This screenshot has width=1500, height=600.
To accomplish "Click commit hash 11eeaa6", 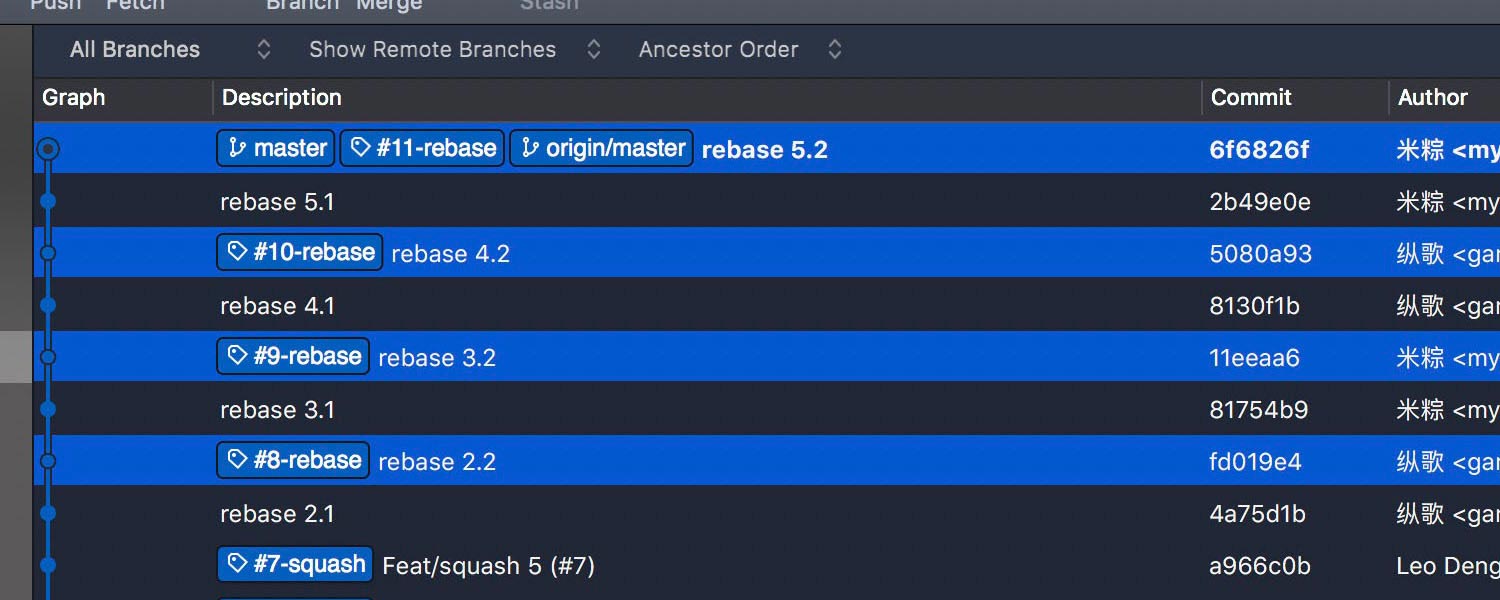I will (x=1254, y=358).
